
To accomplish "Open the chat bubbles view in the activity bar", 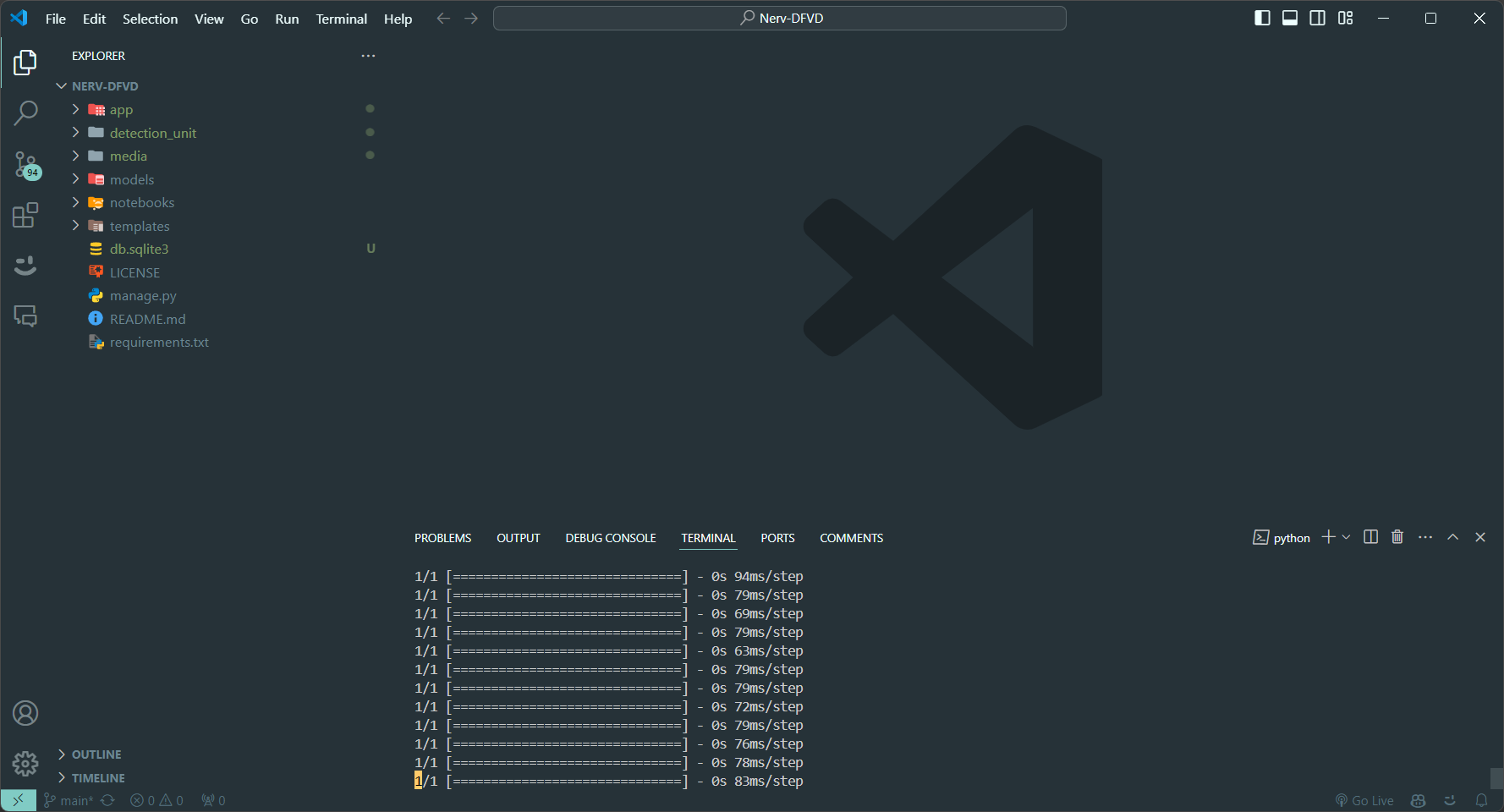I will (25, 316).
